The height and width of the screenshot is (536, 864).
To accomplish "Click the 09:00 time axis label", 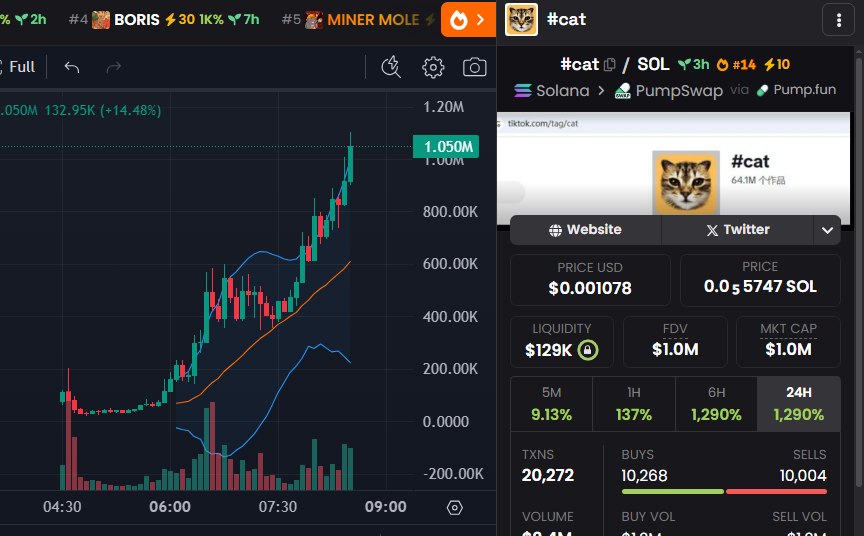I will click(386, 507).
